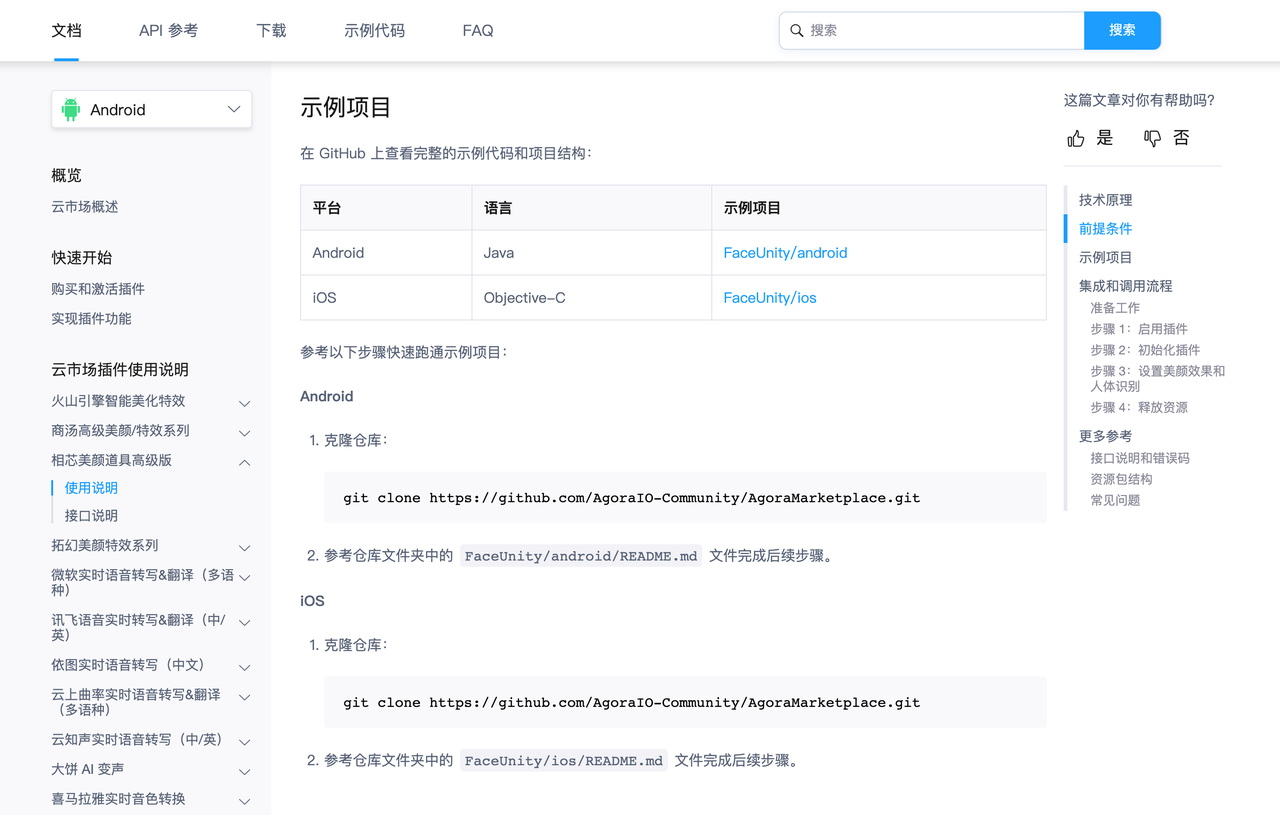
Task: Expand 拓幻美颜特效系列 section
Action: point(245,548)
